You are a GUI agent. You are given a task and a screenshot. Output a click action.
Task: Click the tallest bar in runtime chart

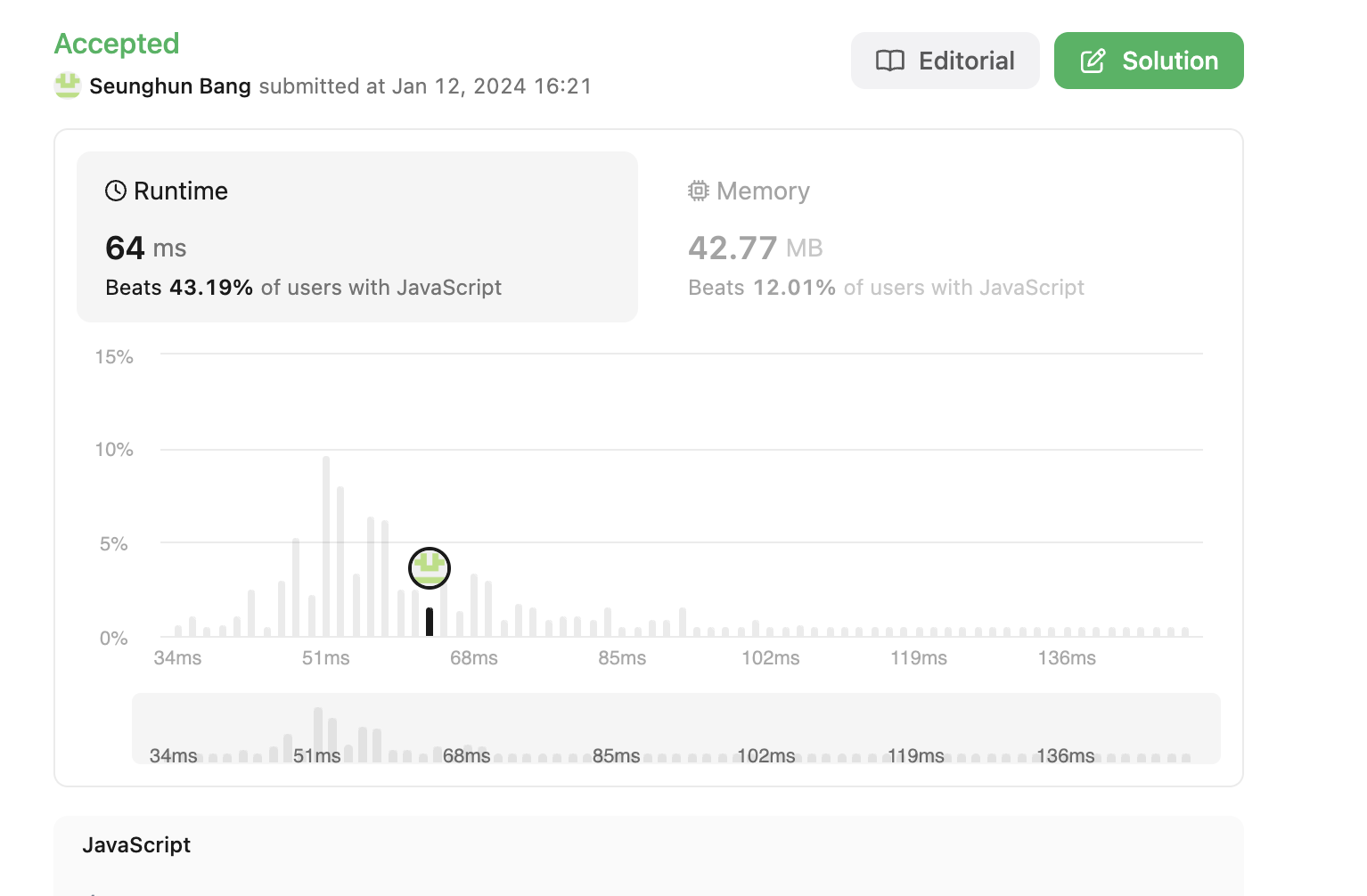click(326, 546)
